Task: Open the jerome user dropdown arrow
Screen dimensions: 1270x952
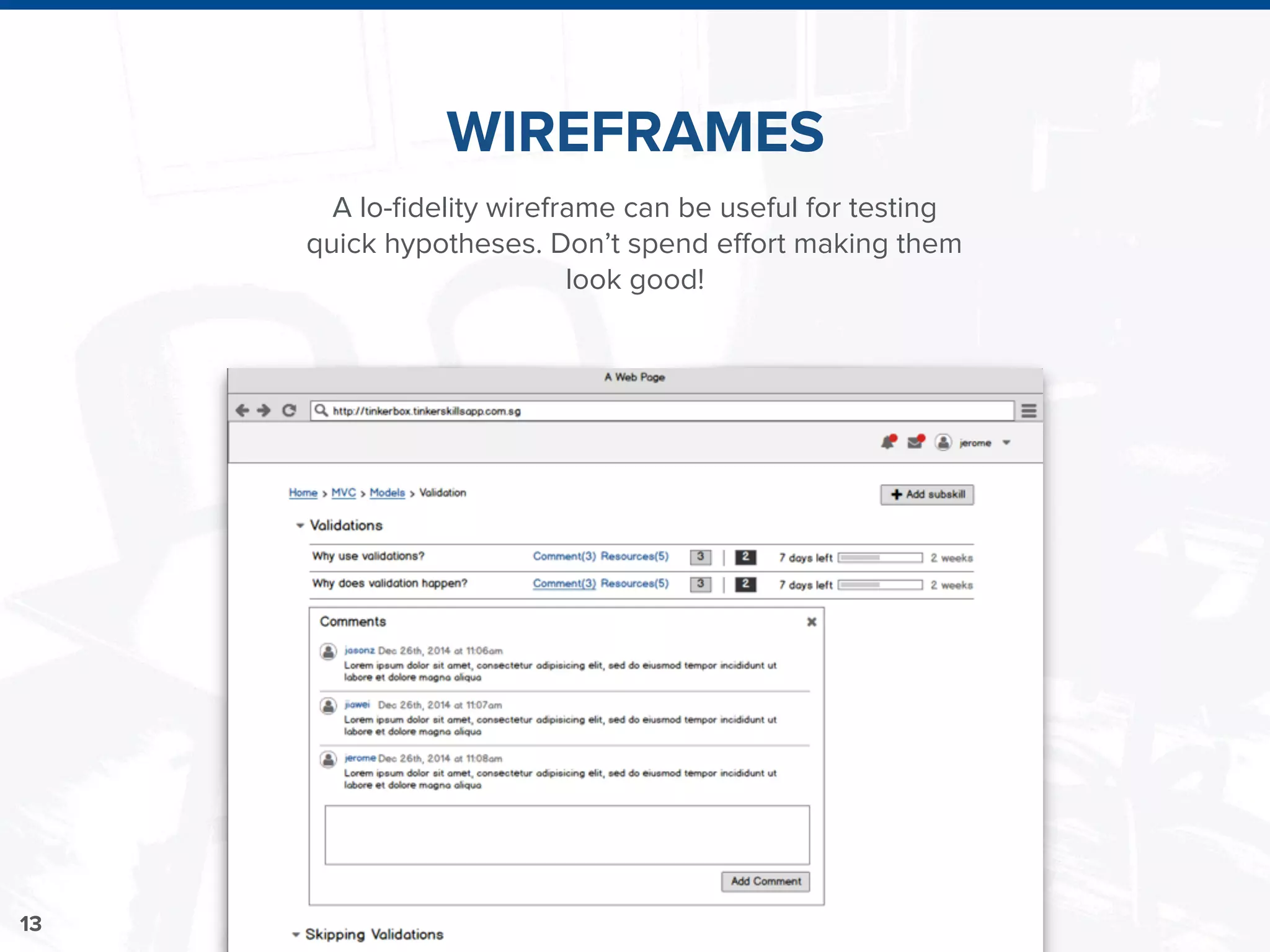Action: tap(1006, 443)
